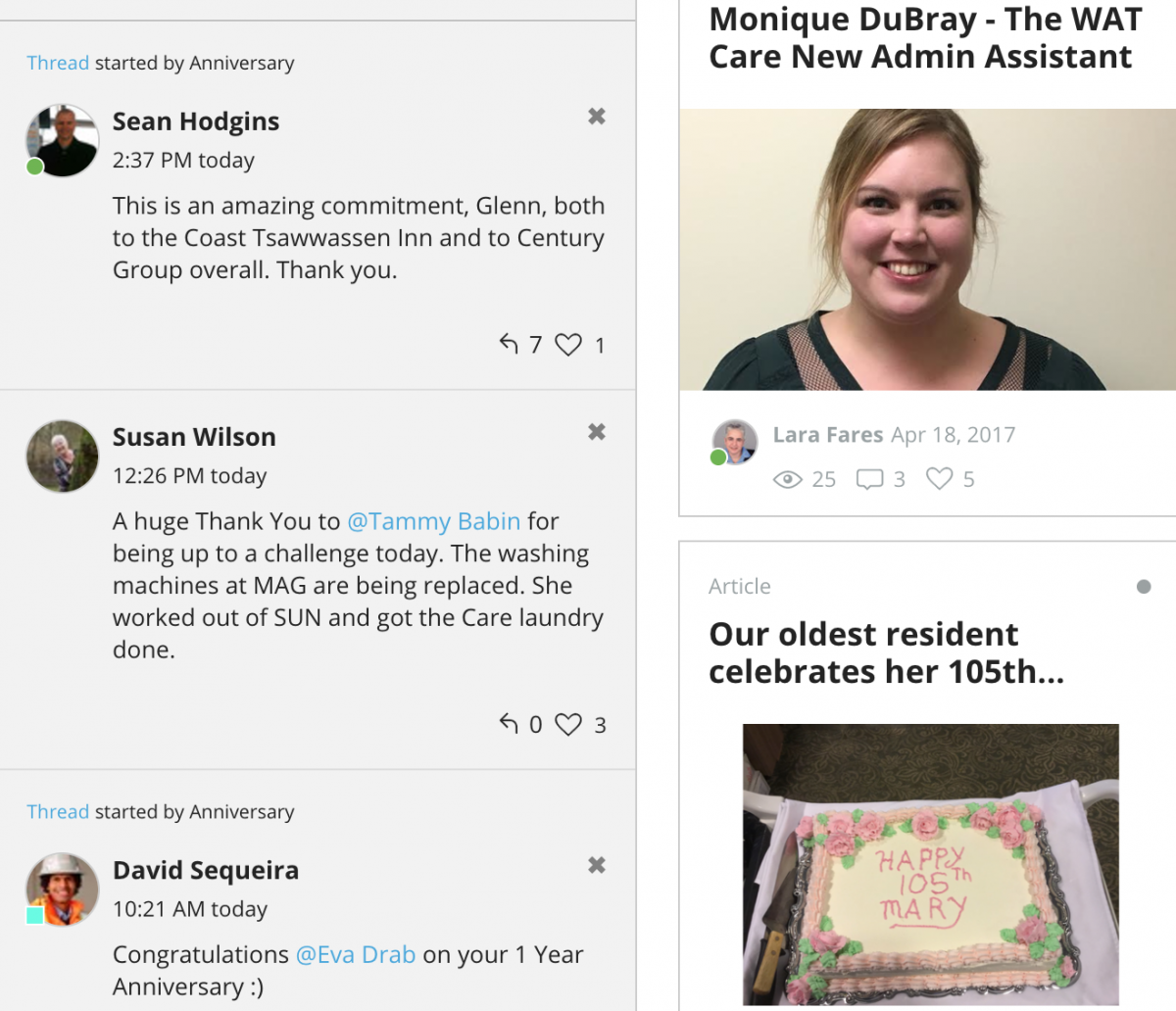Click the gray unread dot on the Article card

1143,587
